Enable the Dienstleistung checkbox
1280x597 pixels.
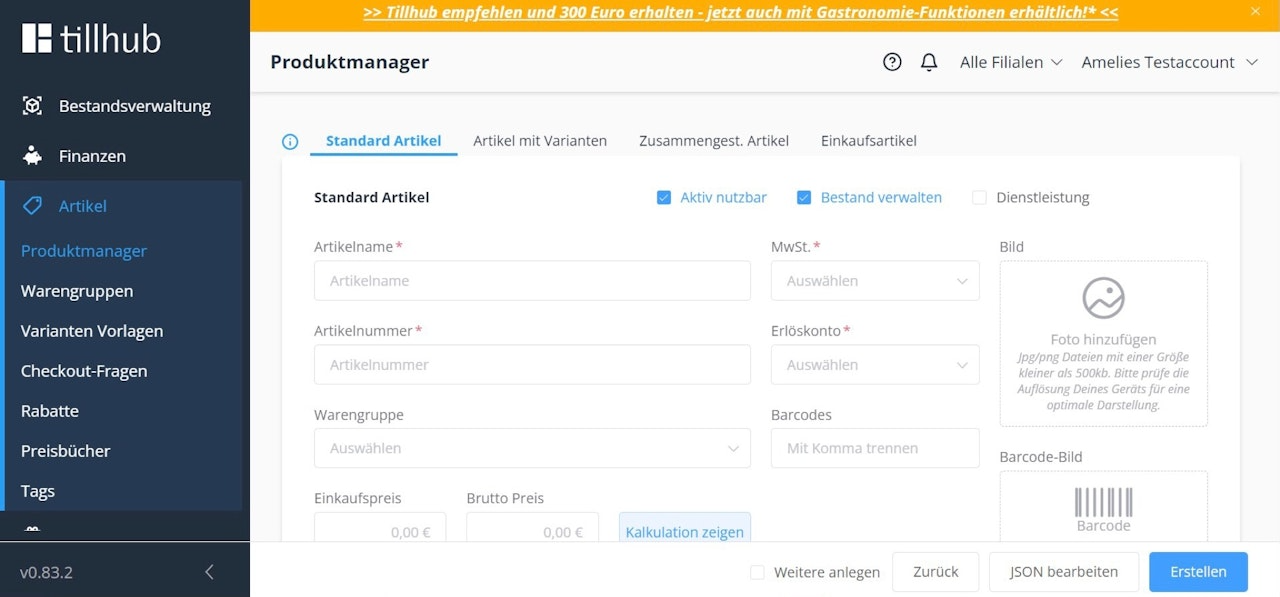pyautogui.click(x=979, y=198)
